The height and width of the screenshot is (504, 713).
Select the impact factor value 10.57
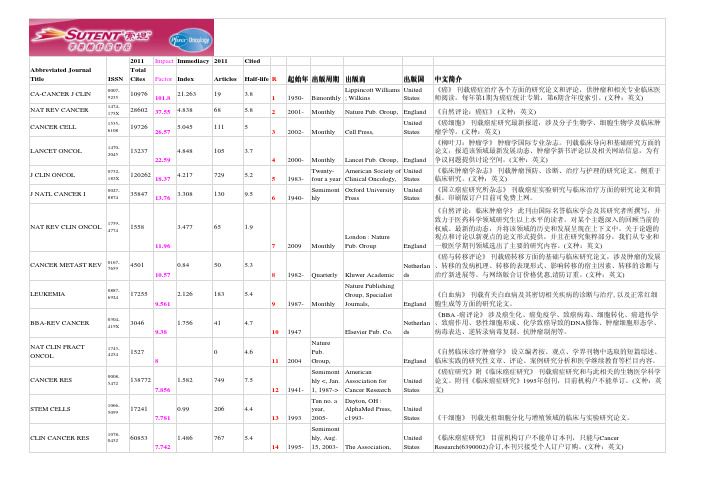(163, 275)
